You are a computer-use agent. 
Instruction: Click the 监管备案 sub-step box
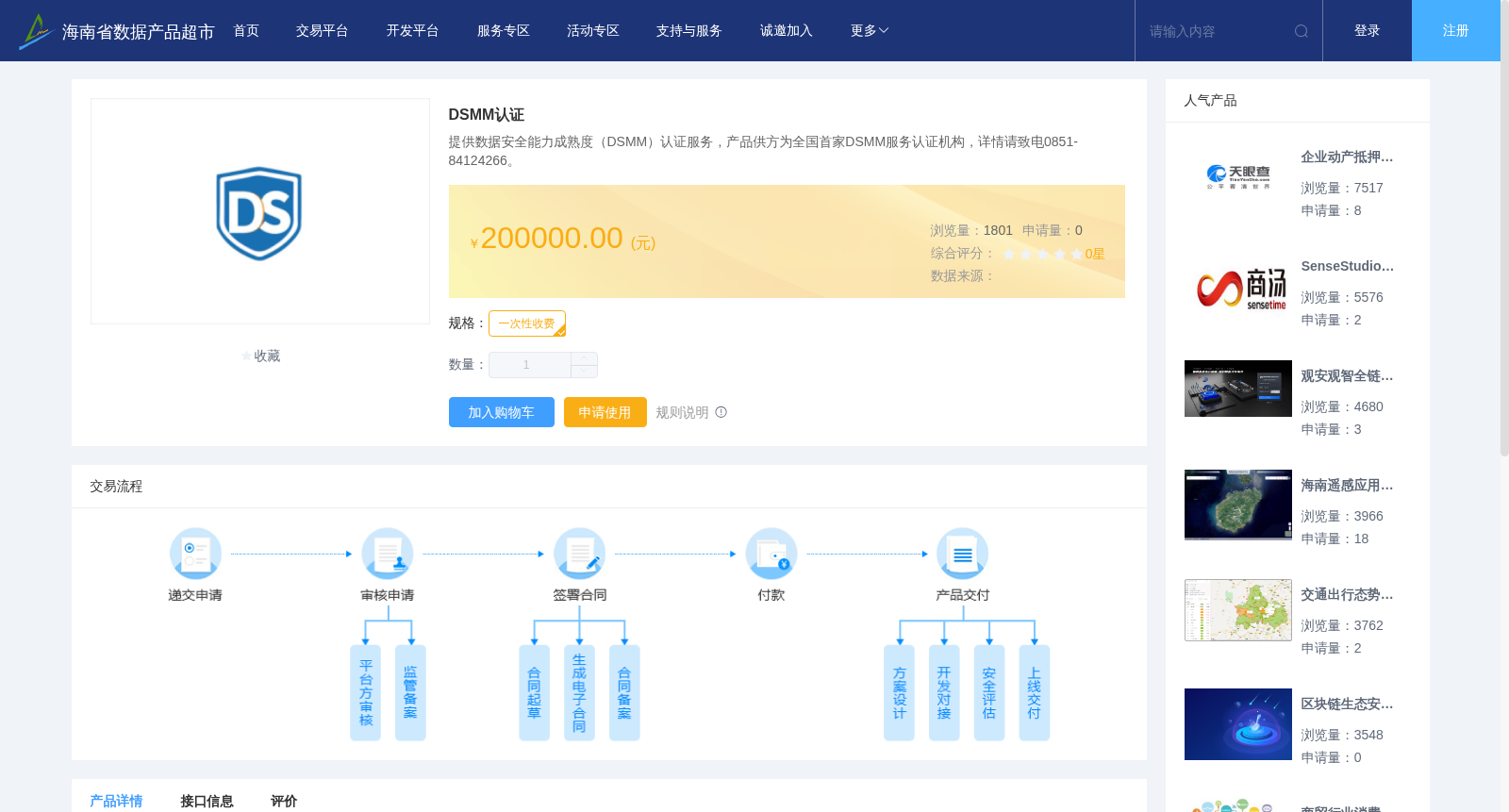(x=410, y=693)
